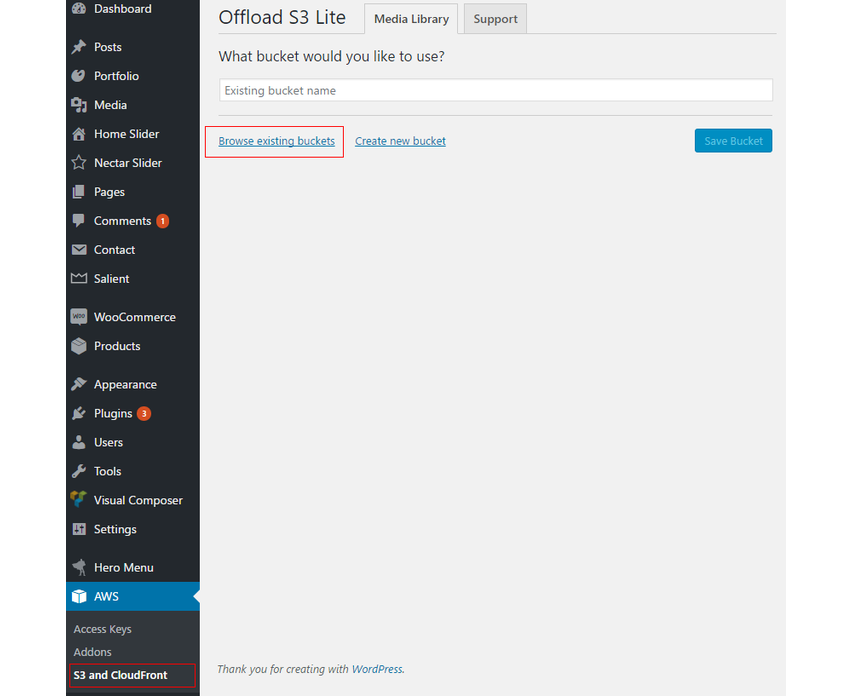The image size is (852, 696).
Task: Switch to the Media Library tab
Action: [411, 19]
